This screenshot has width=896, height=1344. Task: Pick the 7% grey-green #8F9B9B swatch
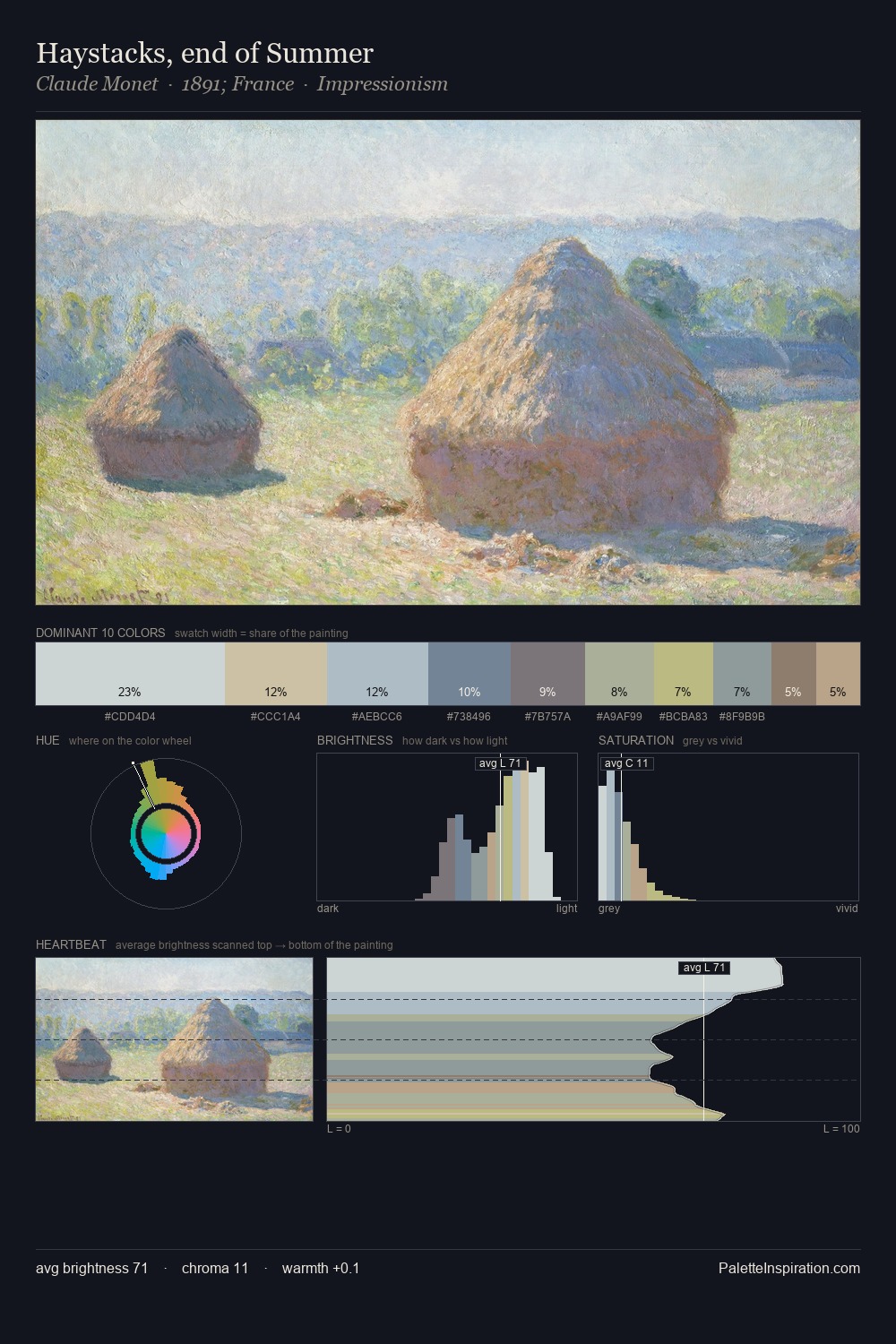pyautogui.click(x=742, y=674)
